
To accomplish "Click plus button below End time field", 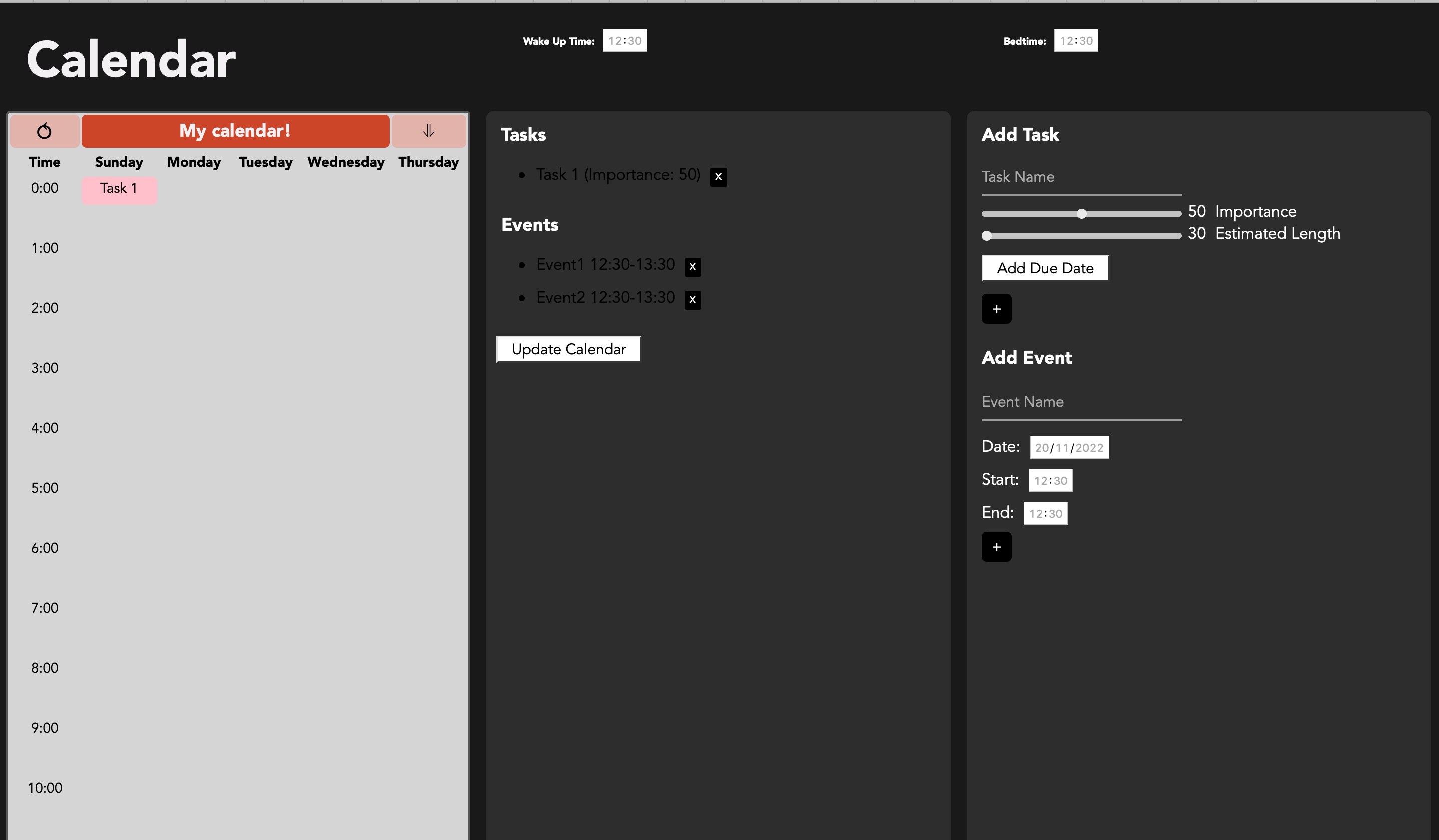I will point(996,547).
